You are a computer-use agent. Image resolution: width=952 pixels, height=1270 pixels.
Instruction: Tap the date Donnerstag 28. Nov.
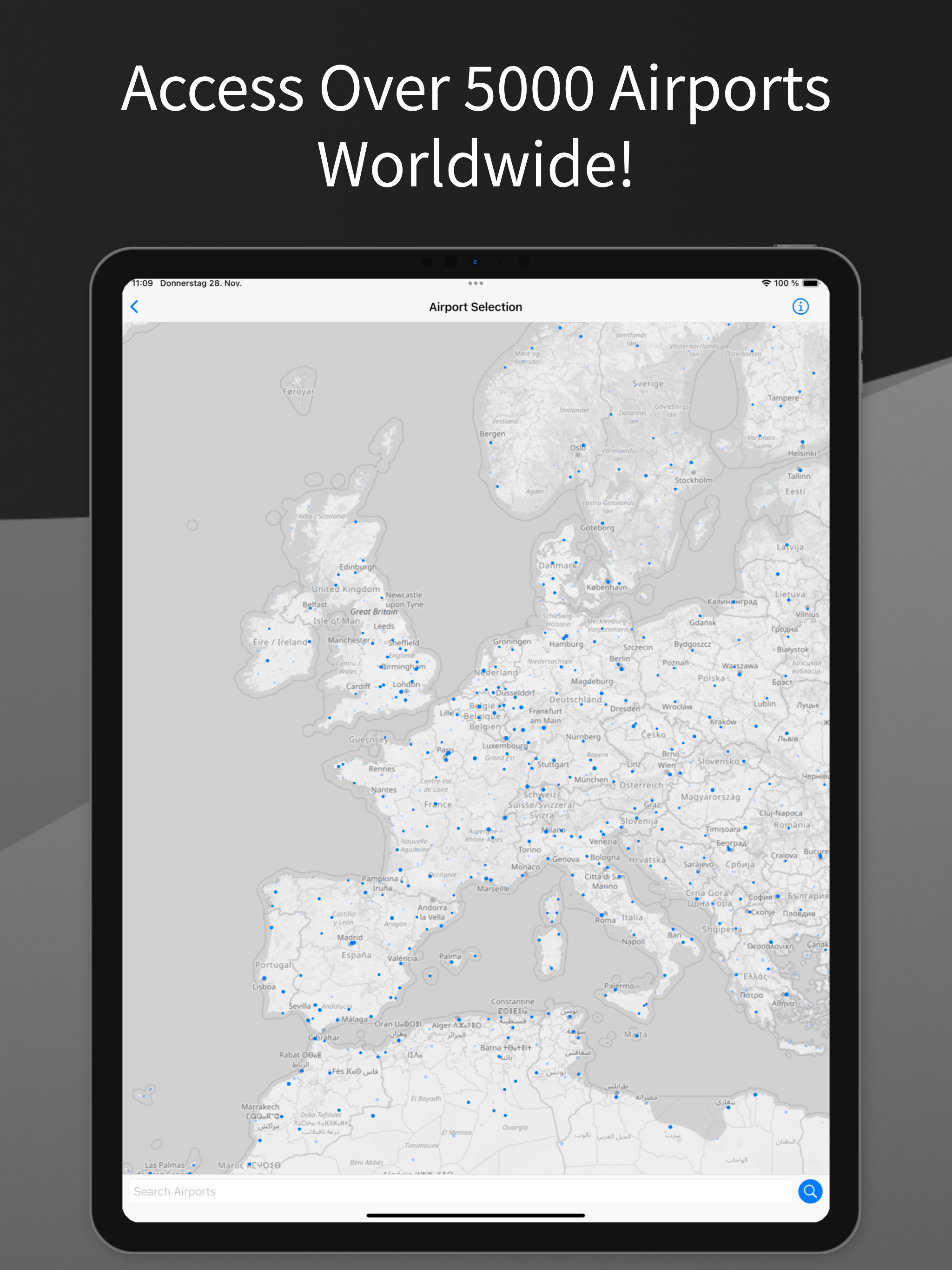200,283
